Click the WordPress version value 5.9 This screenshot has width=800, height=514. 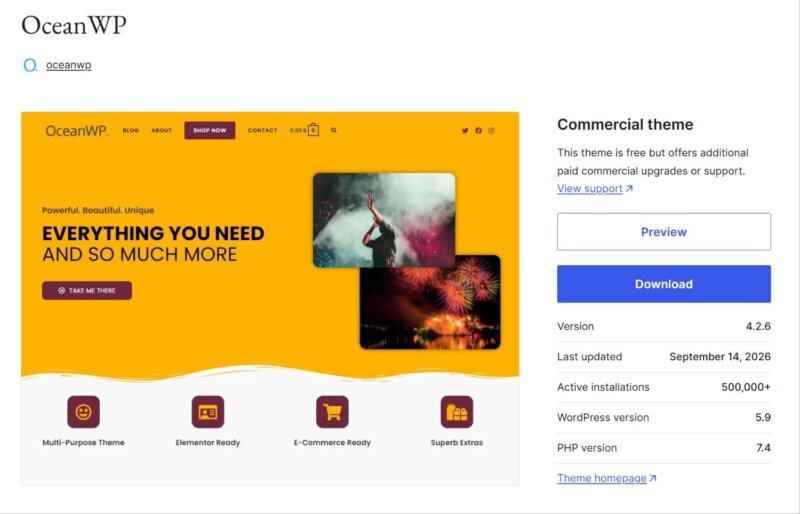(x=763, y=418)
